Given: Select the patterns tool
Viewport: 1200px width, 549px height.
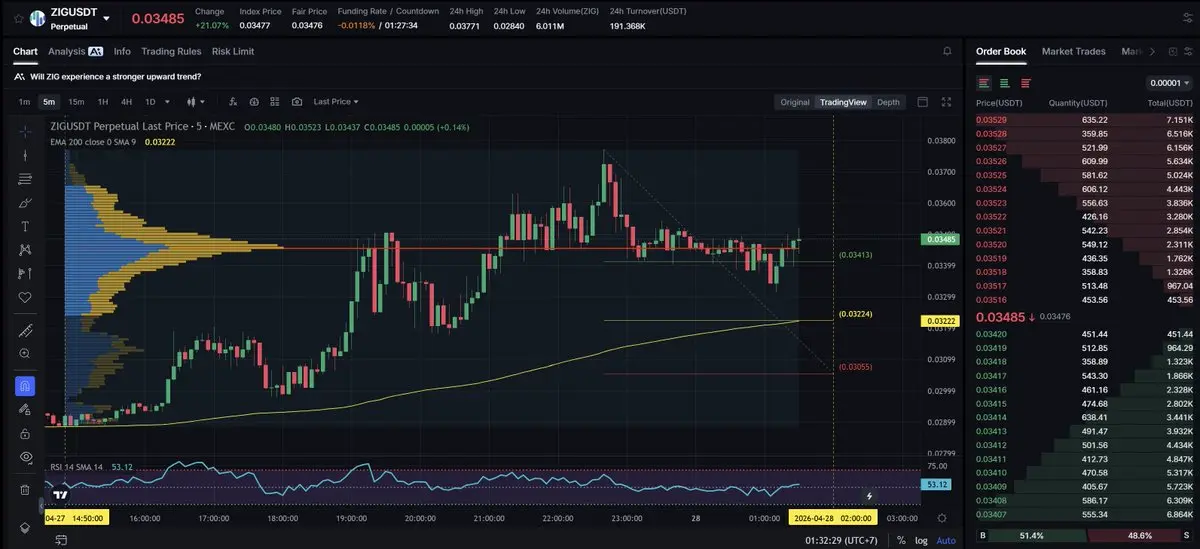Looking at the screenshot, I should click(25, 250).
